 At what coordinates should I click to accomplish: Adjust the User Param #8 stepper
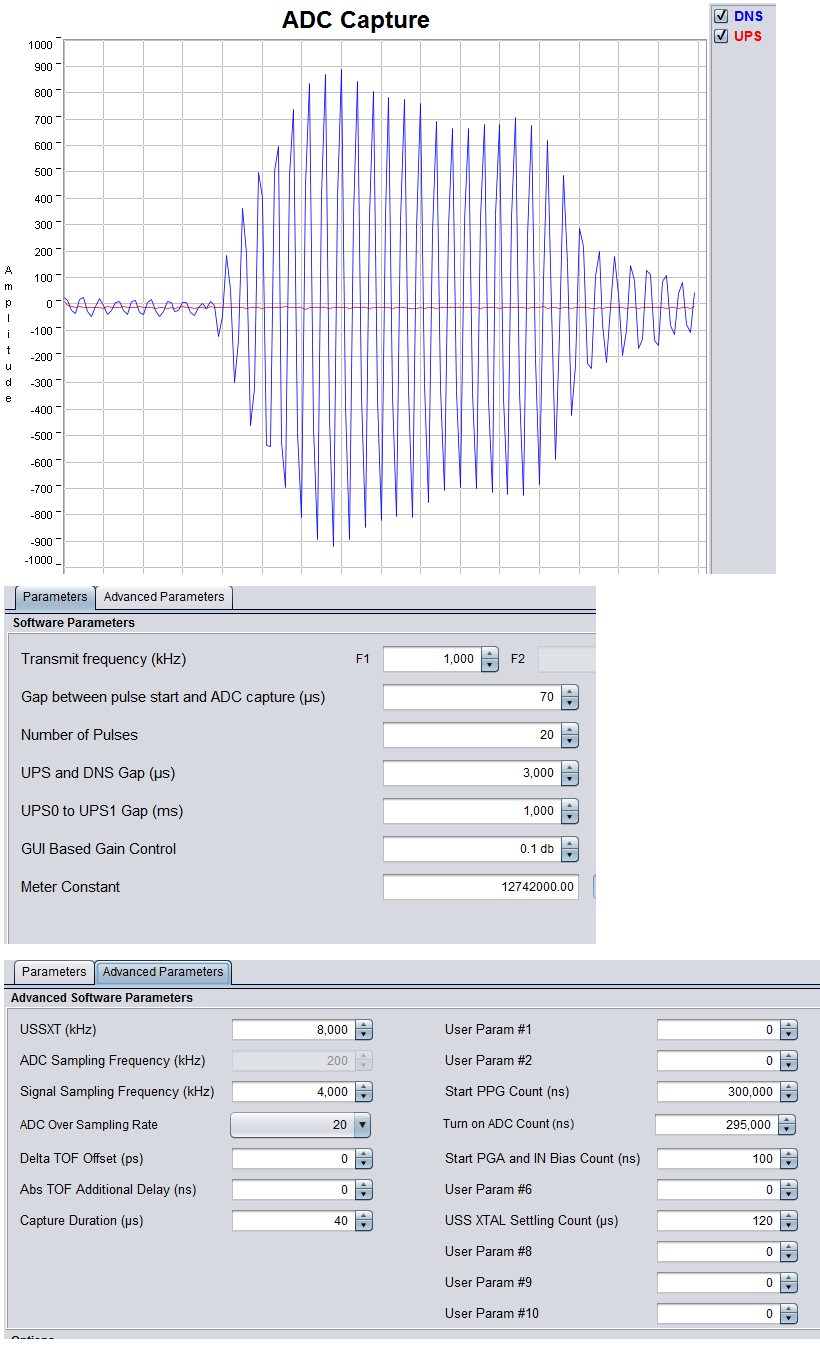789,1252
